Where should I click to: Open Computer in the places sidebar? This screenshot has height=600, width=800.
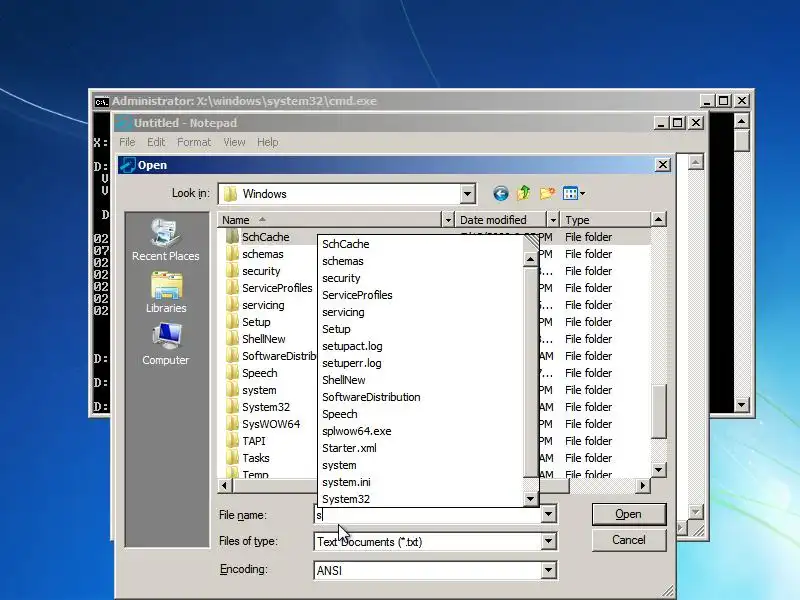(x=165, y=344)
